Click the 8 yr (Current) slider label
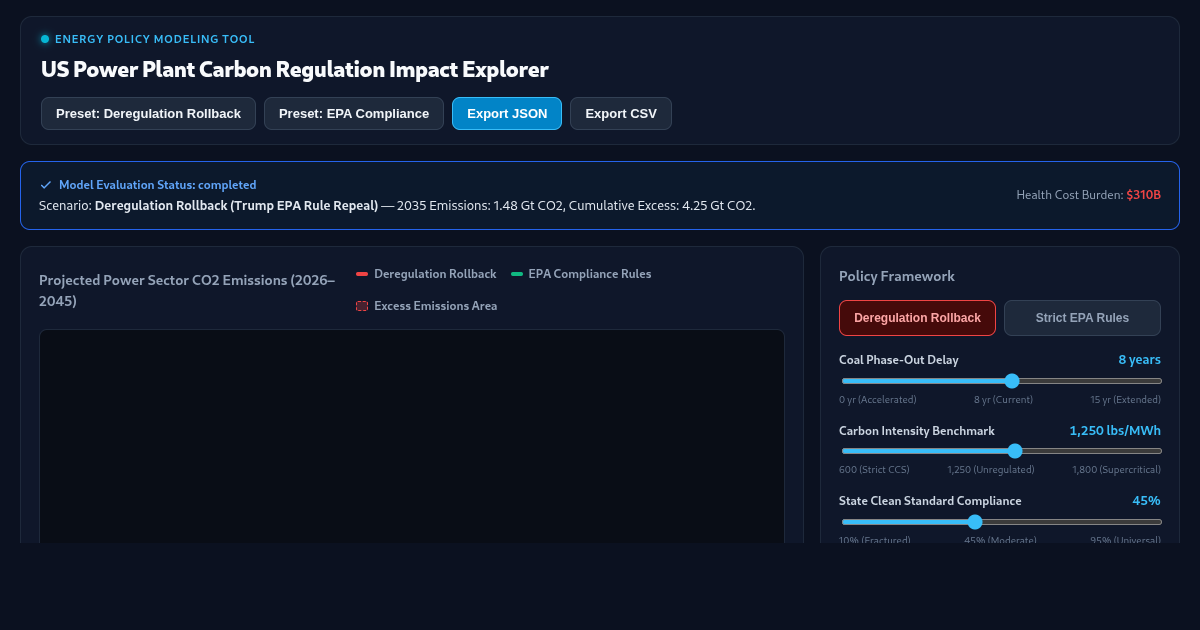1200x630 pixels. coord(1003,399)
